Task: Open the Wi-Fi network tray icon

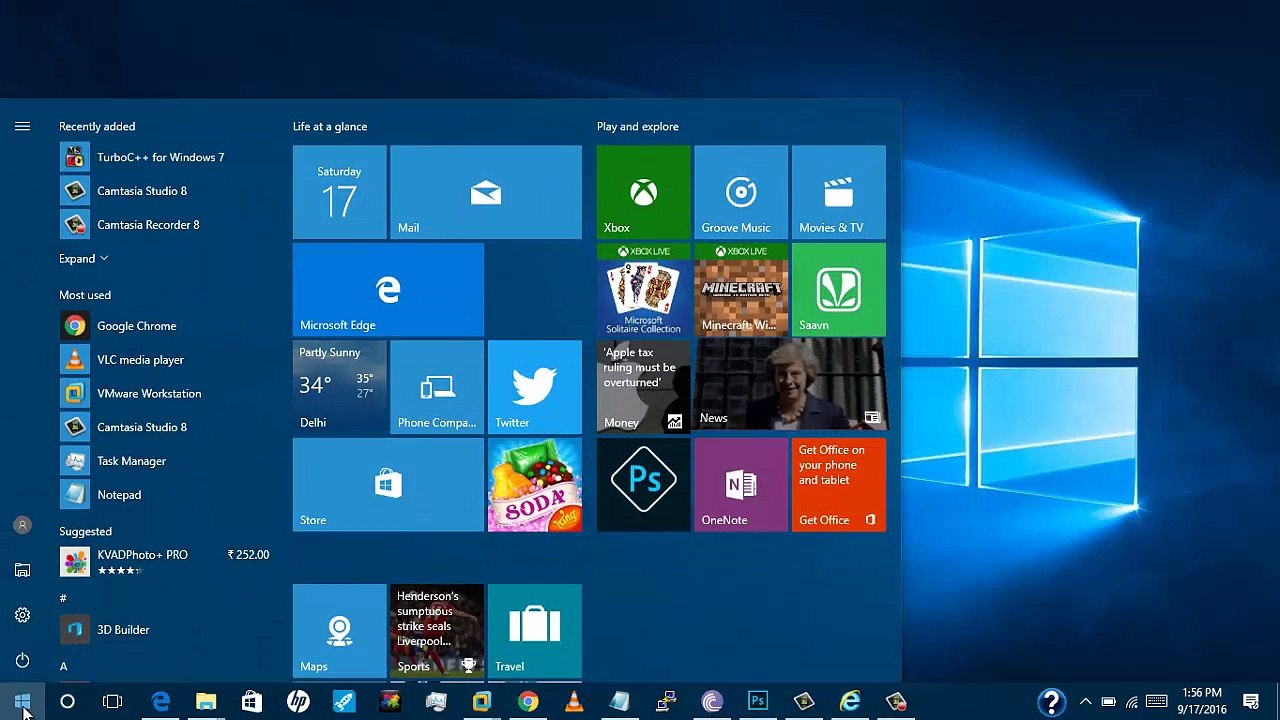Action: click(x=1132, y=702)
